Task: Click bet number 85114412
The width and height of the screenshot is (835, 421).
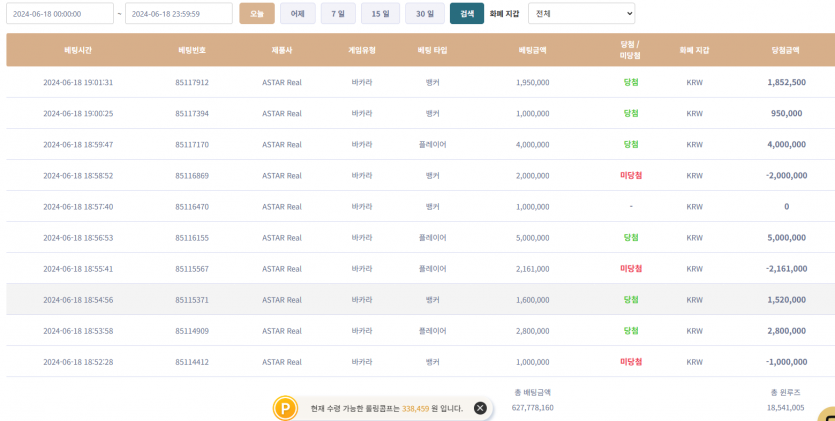Action: click(x=192, y=362)
